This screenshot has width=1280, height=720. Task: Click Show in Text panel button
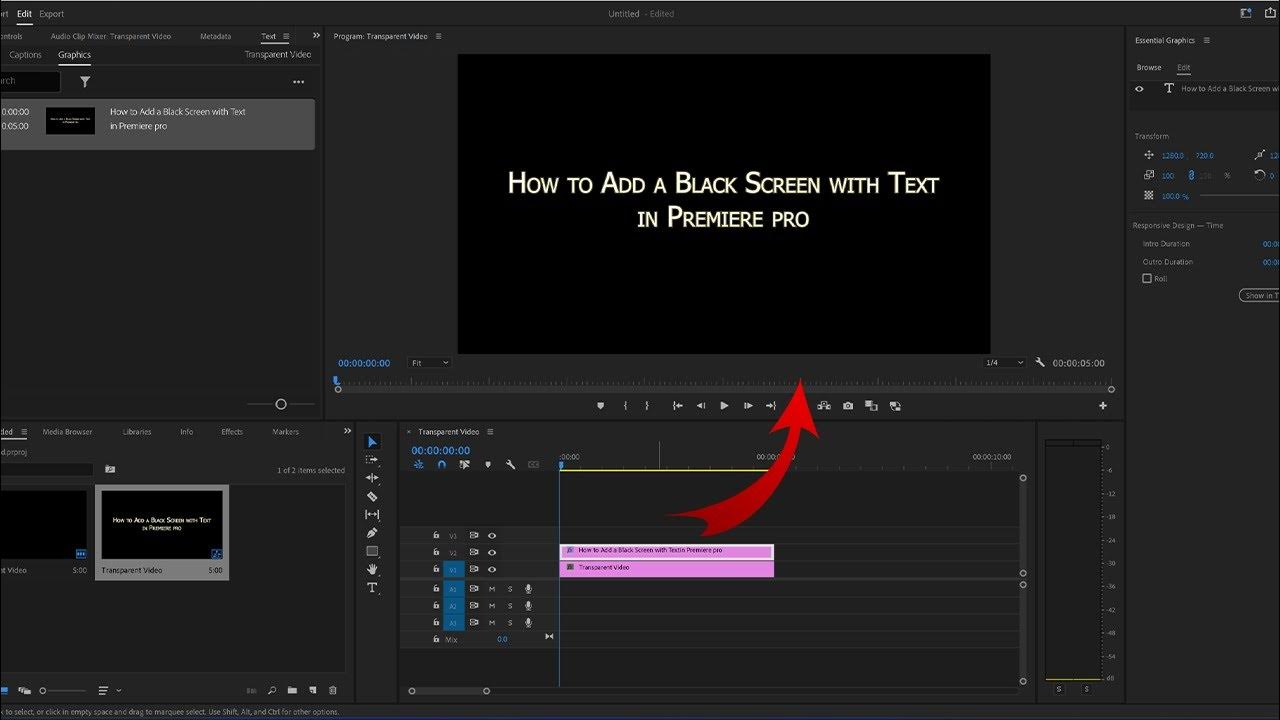(1260, 296)
